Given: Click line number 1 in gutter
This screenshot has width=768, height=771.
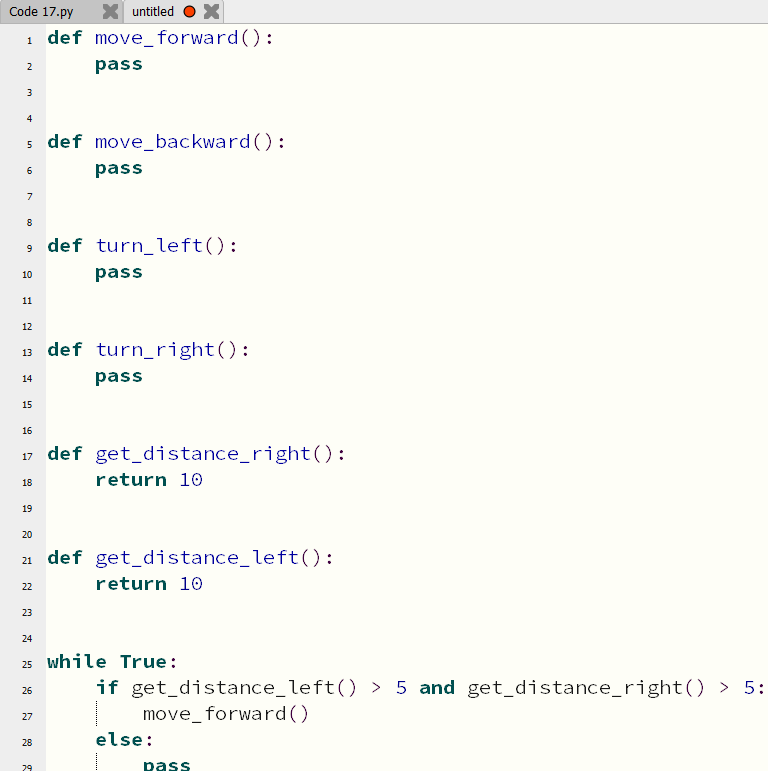Looking at the screenshot, I should (x=30, y=41).
